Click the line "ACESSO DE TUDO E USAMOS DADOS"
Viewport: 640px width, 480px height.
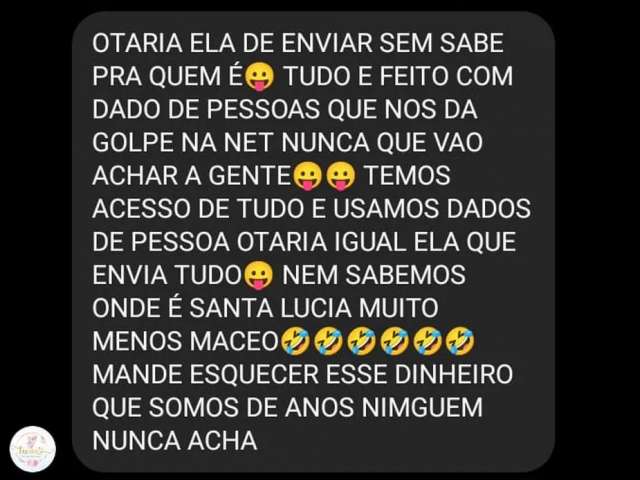click(x=311, y=209)
